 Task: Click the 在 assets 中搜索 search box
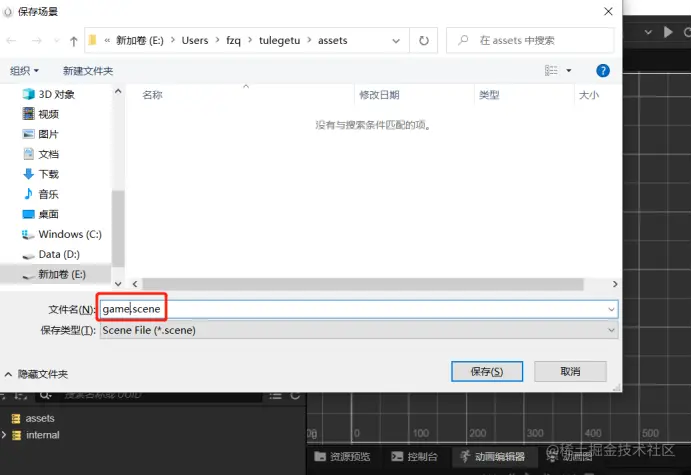530,41
